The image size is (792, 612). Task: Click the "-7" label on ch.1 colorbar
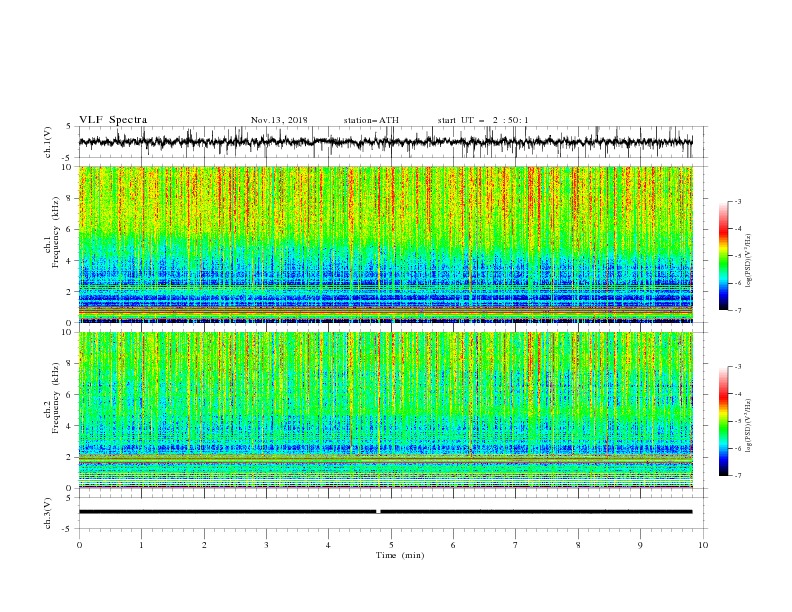(738, 310)
